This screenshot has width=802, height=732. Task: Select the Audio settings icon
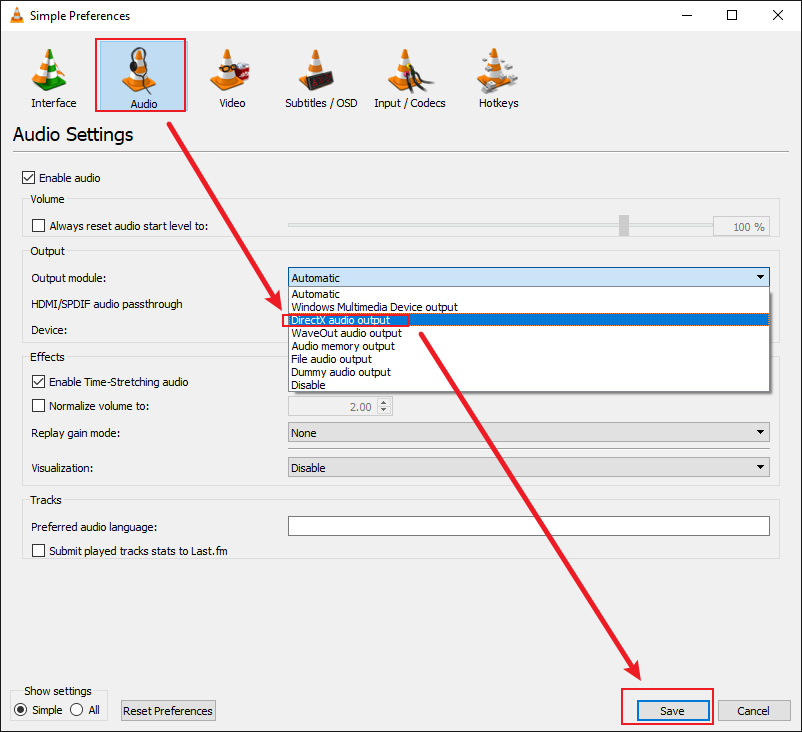click(141, 75)
